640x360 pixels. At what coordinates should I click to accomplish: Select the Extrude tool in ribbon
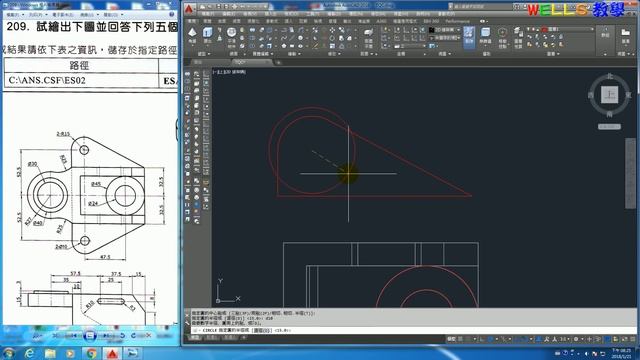(207, 35)
